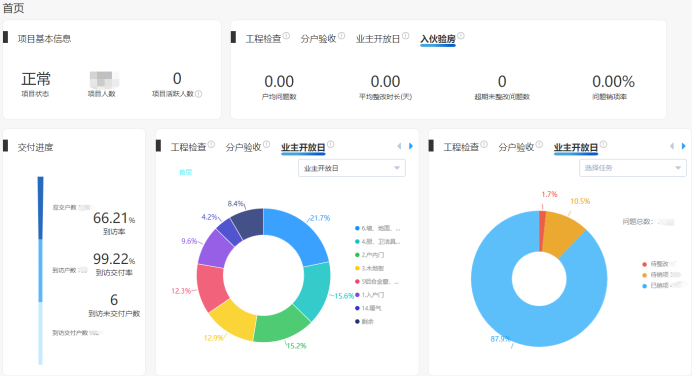
Task: Click info icon next to 入伙验房 tab
Action: tap(461, 36)
